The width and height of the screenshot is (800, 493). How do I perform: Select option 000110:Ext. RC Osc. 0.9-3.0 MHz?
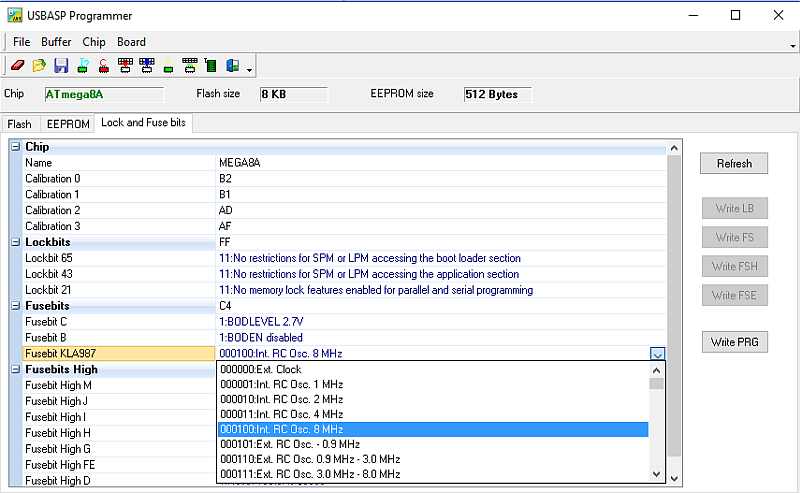point(433,459)
